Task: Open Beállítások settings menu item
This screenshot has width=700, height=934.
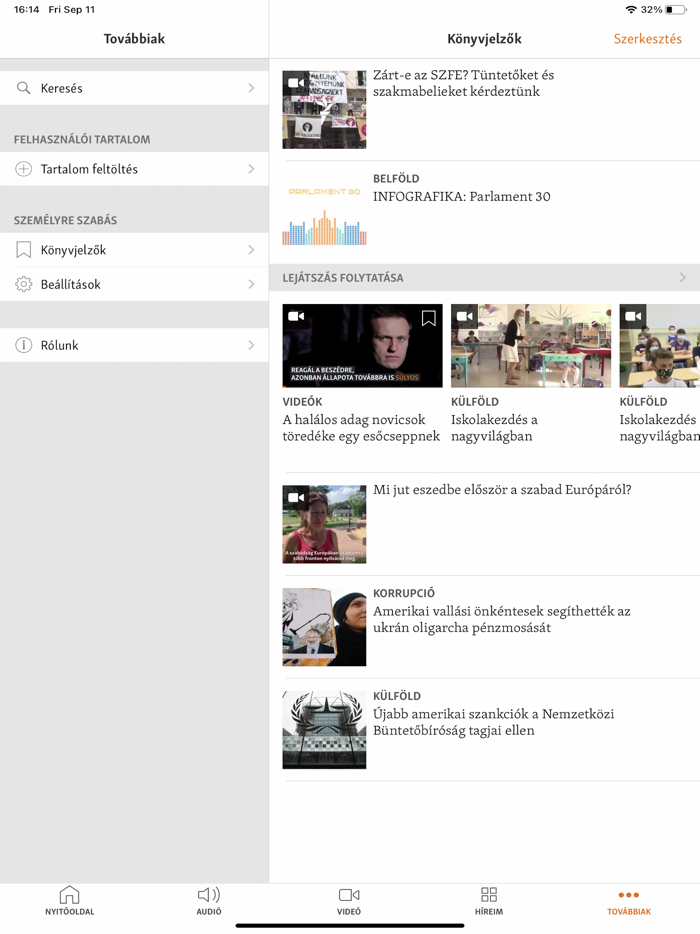Action: pos(134,284)
